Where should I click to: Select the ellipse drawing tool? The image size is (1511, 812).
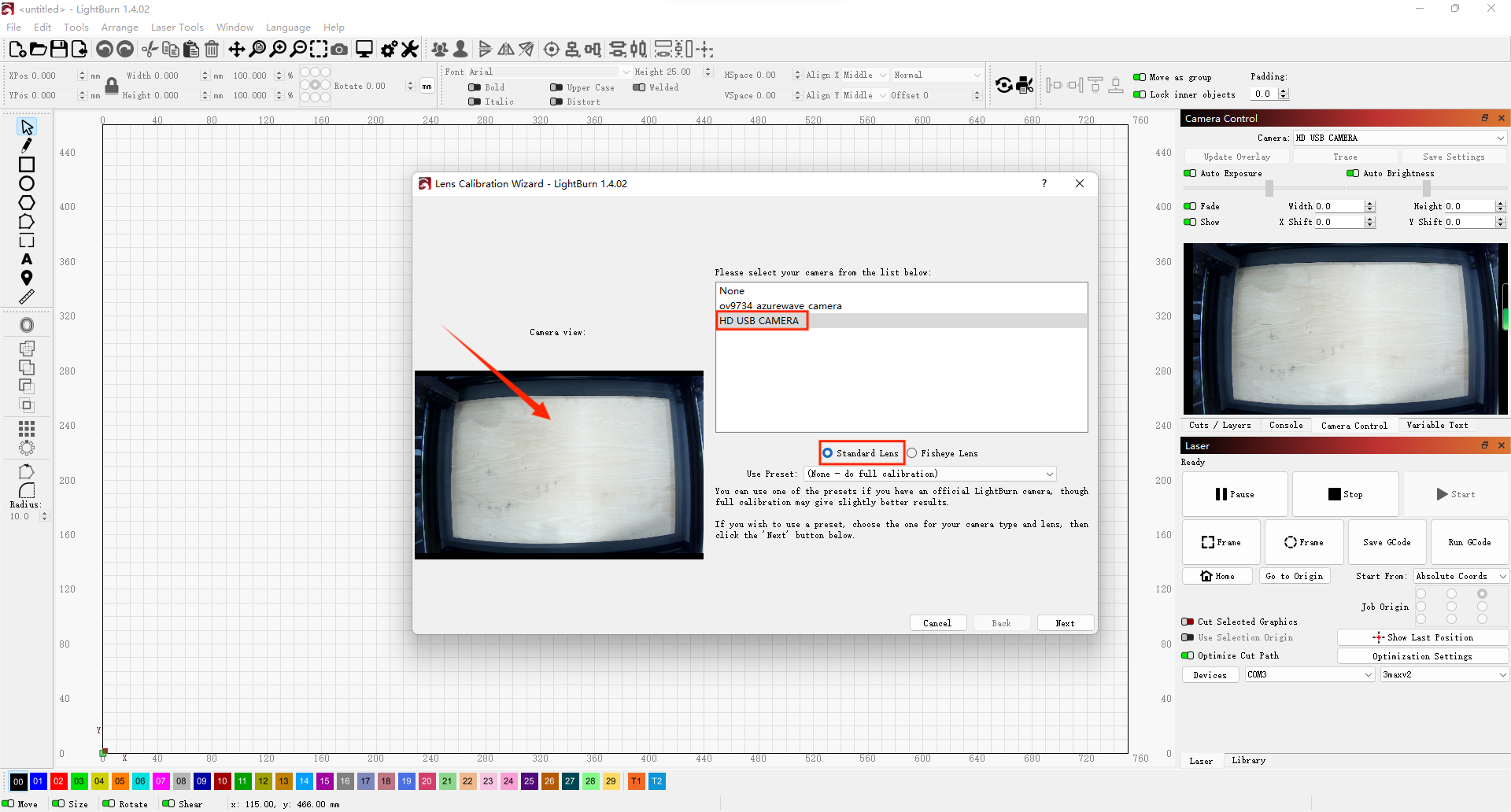point(27,183)
